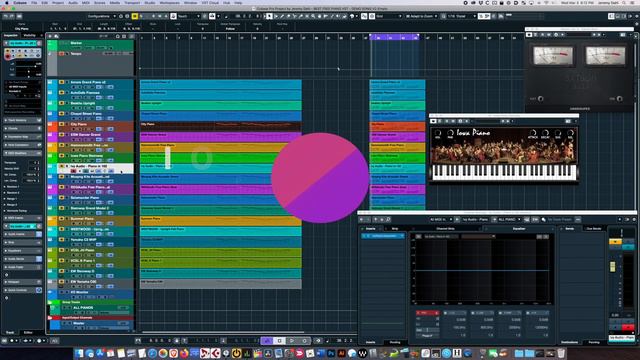Select the Channel Strip tab

click(x=445, y=229)
